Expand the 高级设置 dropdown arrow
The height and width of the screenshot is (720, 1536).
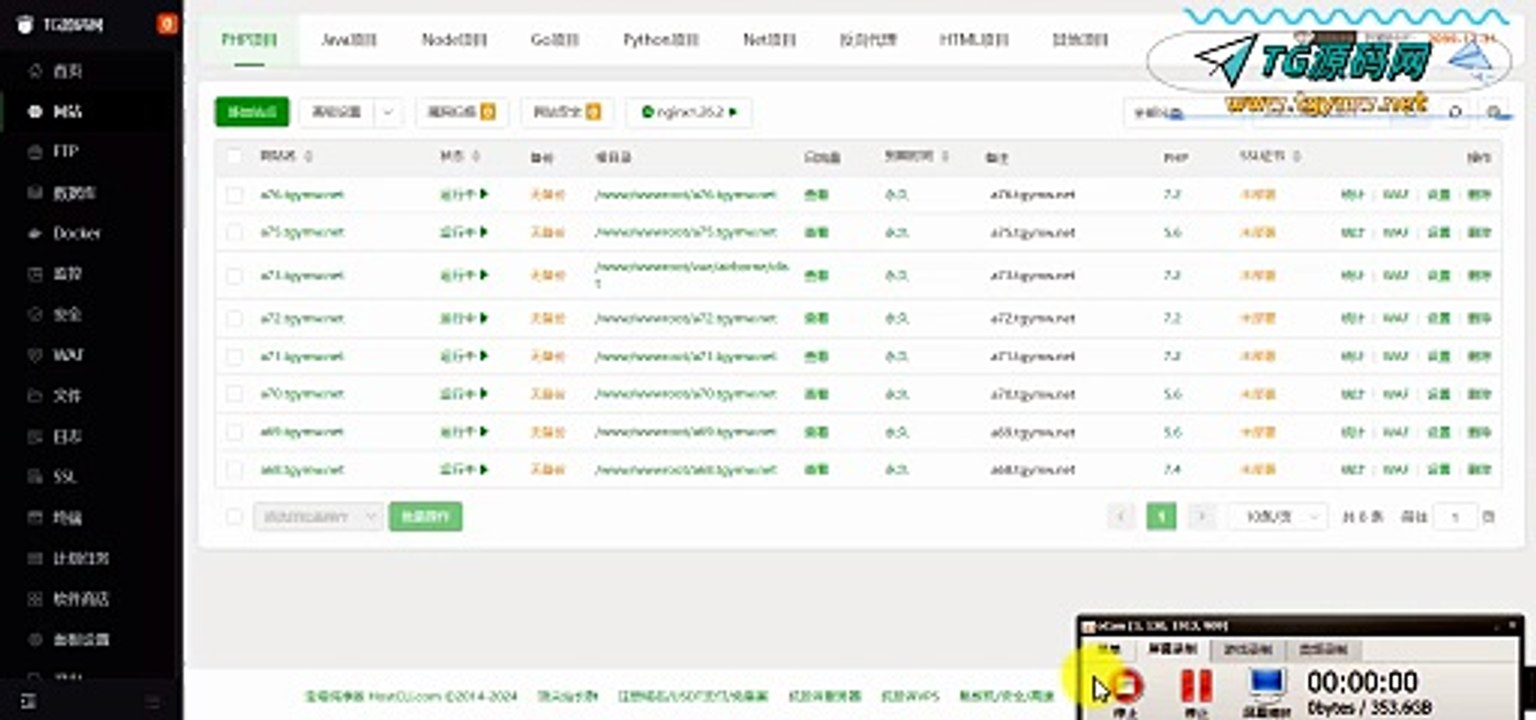[389, 113]
